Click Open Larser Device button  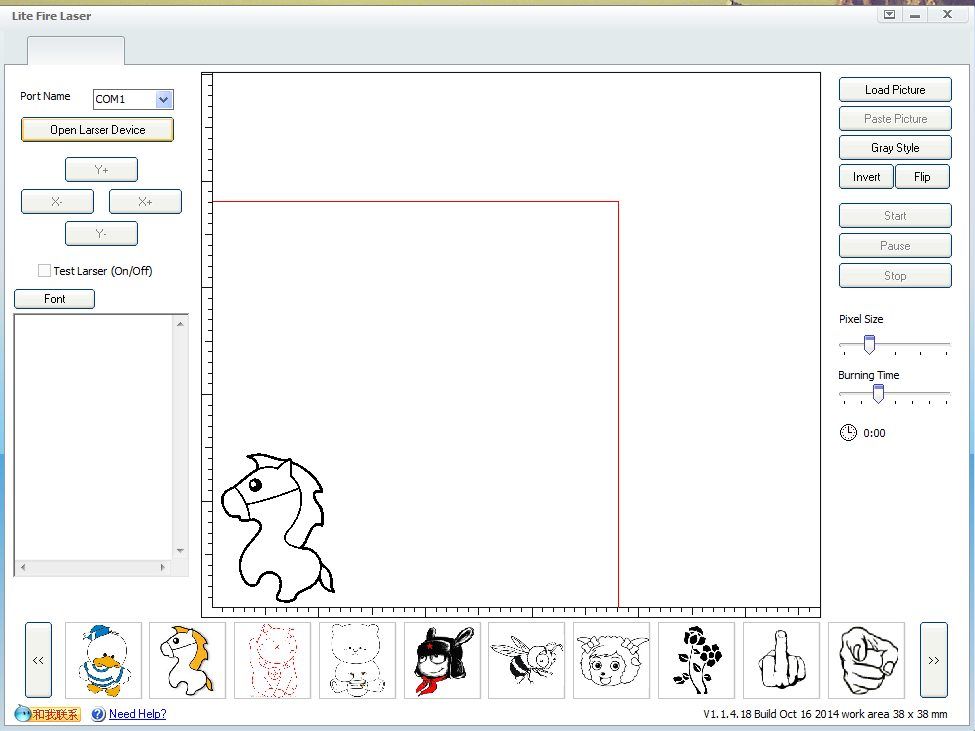[98, 129]
